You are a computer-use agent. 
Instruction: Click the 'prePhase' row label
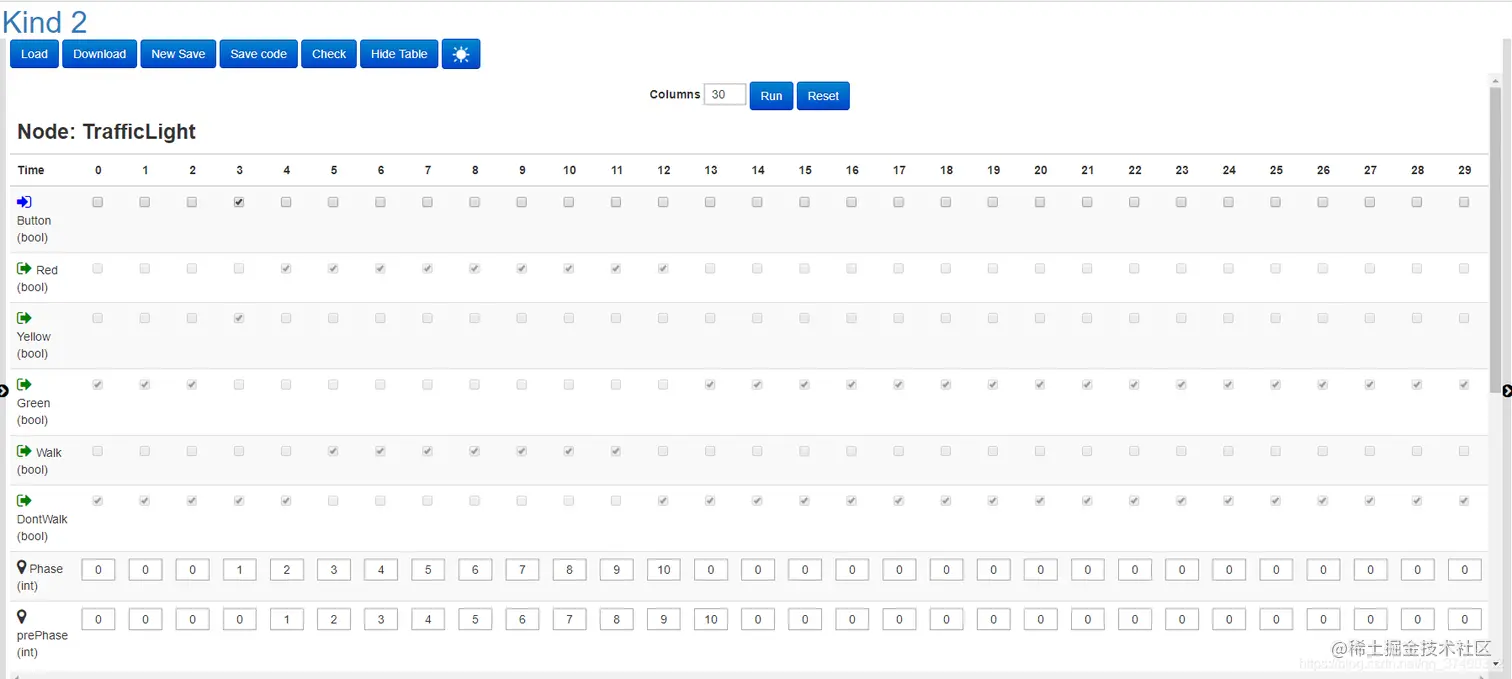pyautogui.click(x=42, y=636)
